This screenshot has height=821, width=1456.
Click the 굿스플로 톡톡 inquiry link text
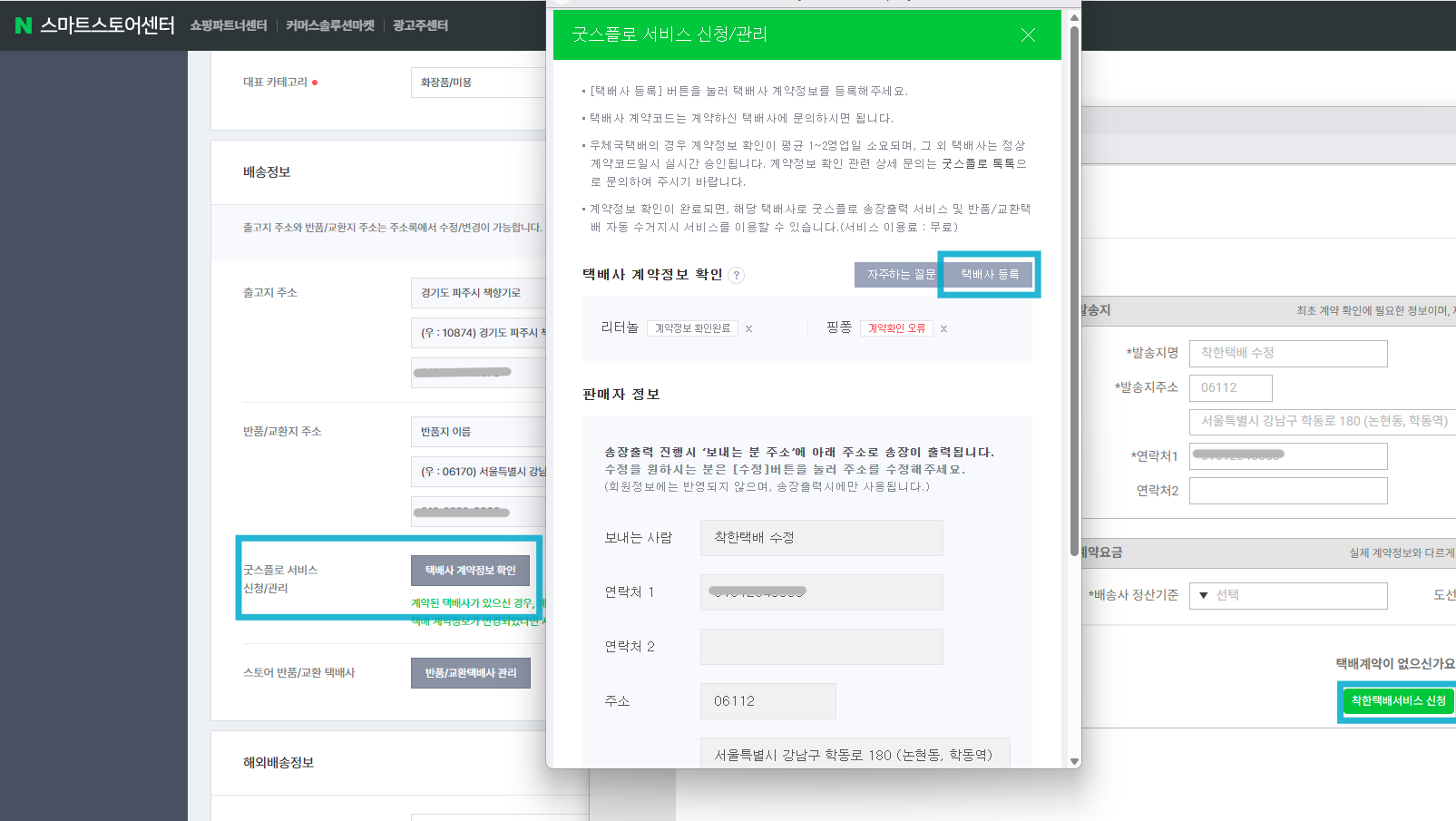coord(978,163)
